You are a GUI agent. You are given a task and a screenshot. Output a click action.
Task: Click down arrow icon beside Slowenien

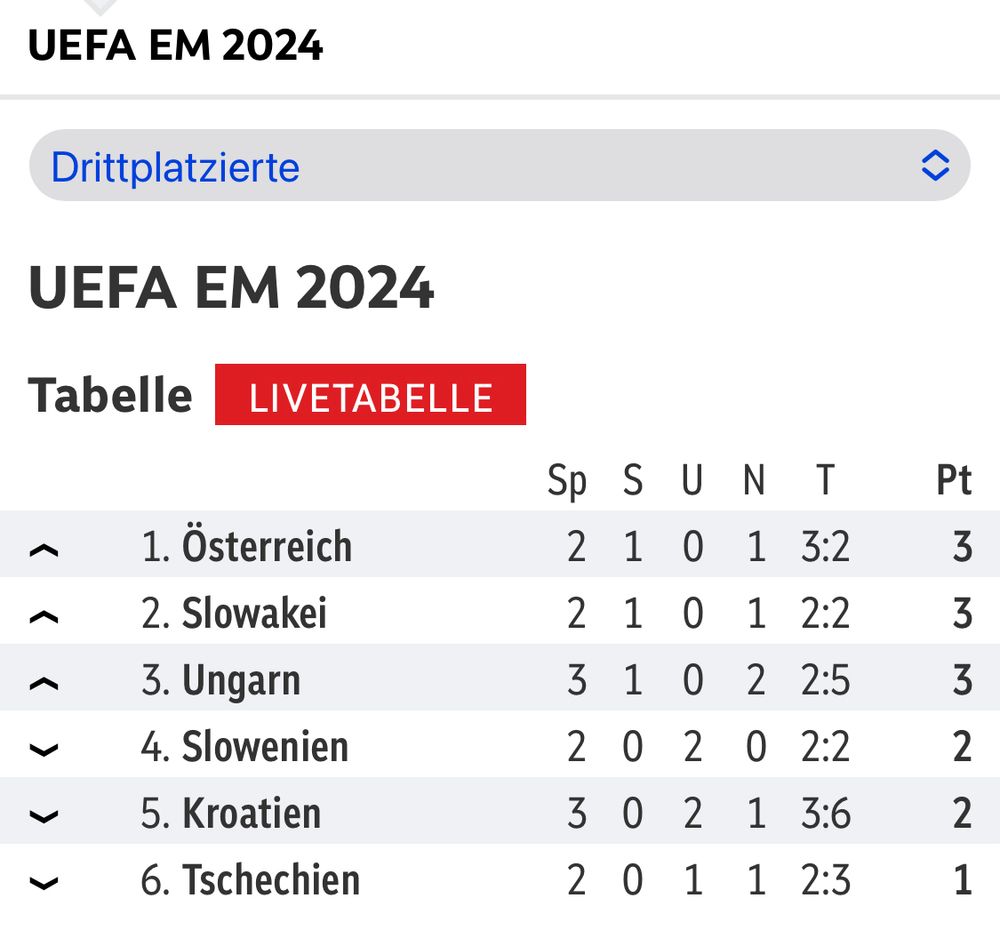coord(45,749)
